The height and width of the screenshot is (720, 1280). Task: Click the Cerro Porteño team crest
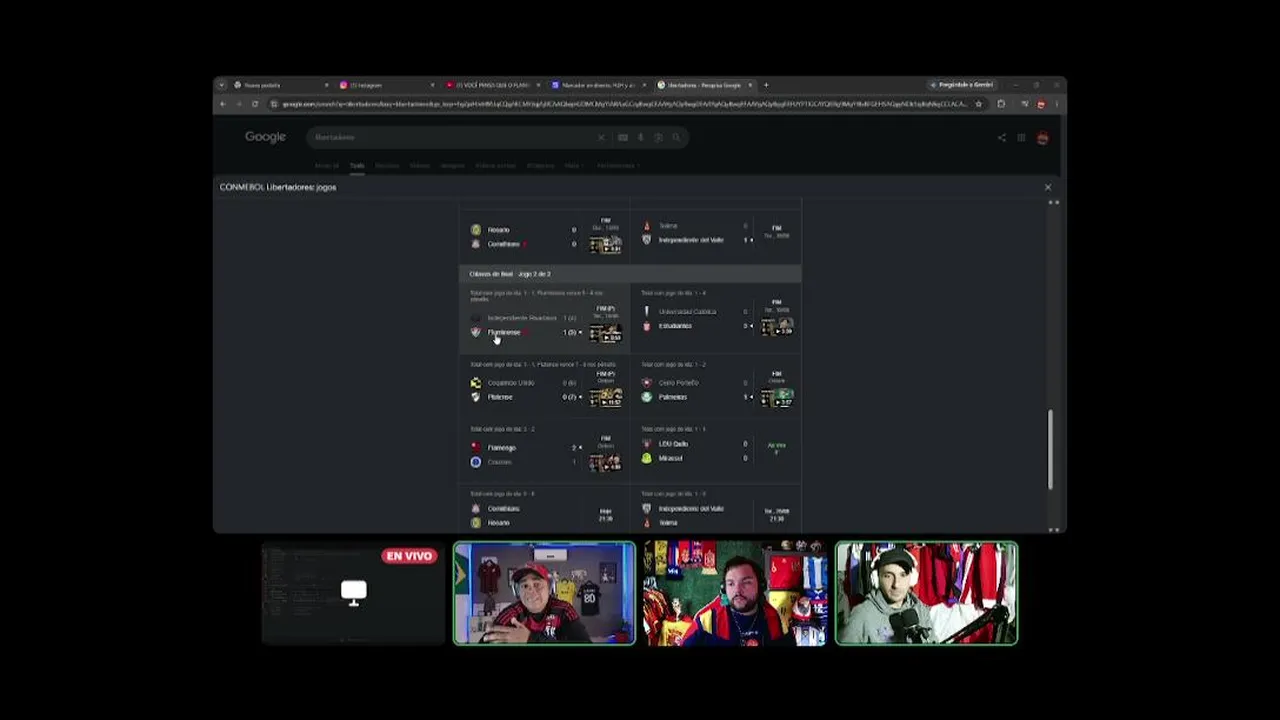pyautogui.click(x=646, y=383)
